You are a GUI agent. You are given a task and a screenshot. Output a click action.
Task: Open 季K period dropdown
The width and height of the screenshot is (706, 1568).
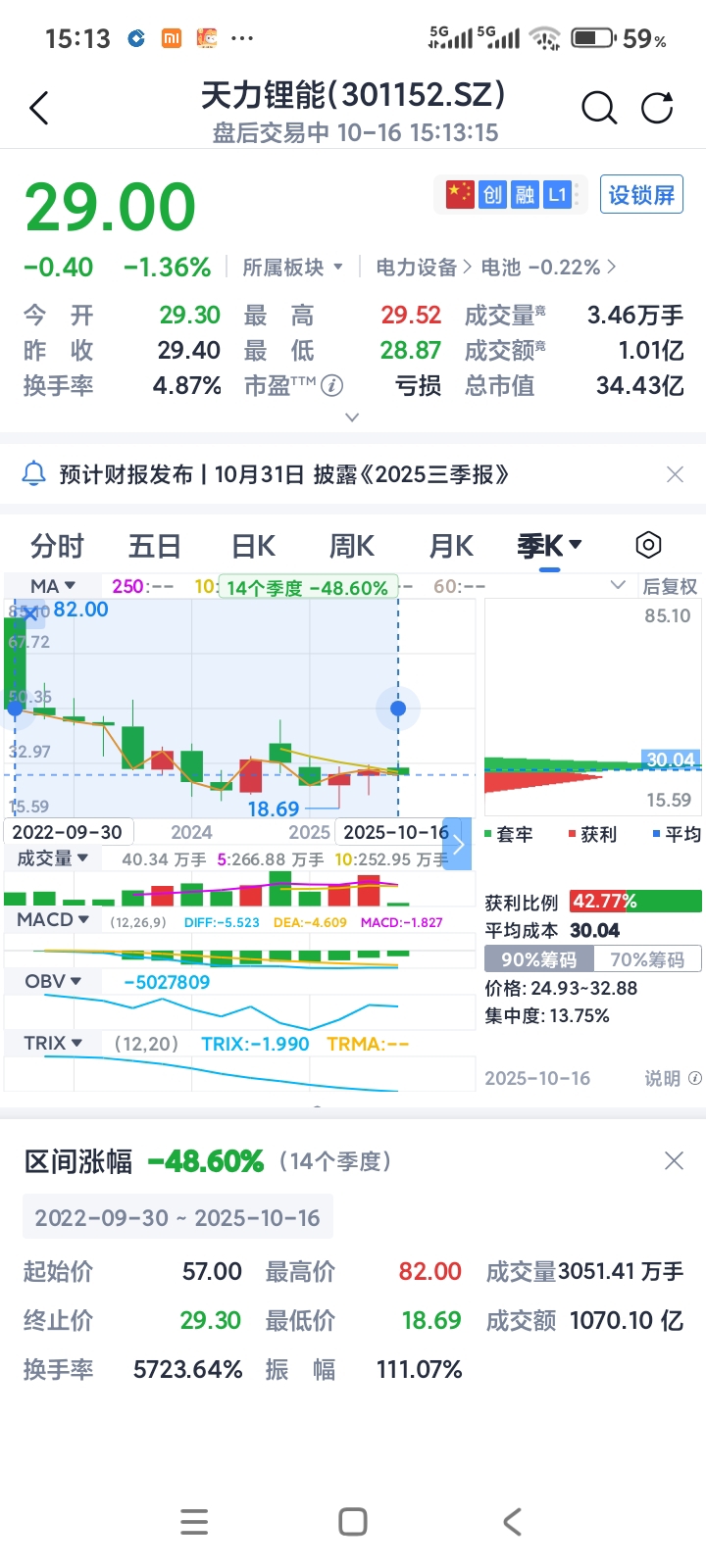click(549, 546)
